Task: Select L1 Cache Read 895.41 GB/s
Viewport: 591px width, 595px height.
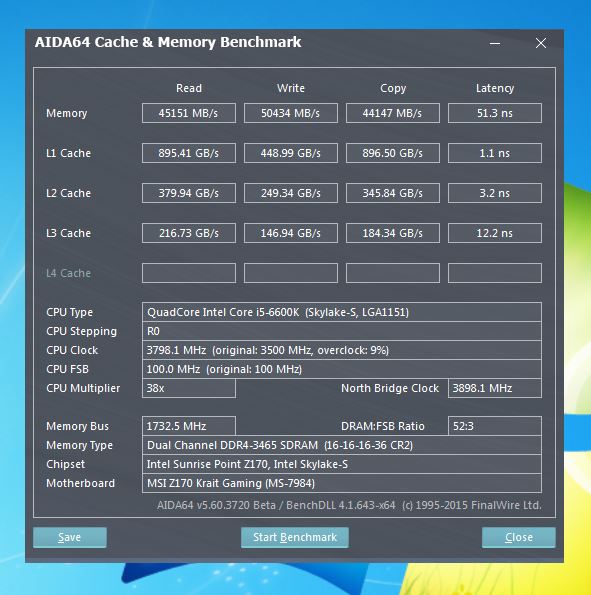Action: 189,153
